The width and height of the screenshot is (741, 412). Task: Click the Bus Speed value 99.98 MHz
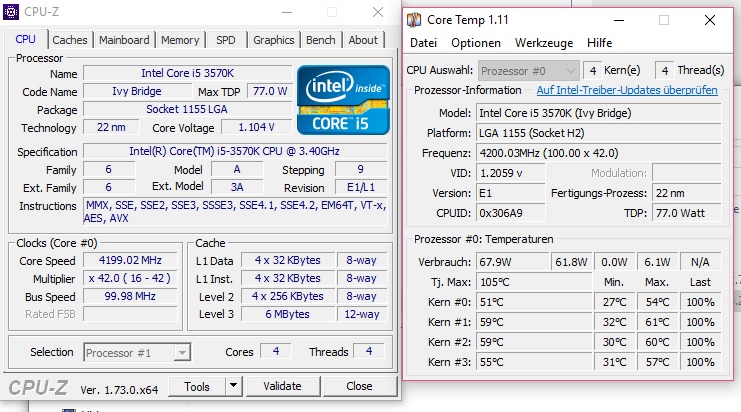130,296
